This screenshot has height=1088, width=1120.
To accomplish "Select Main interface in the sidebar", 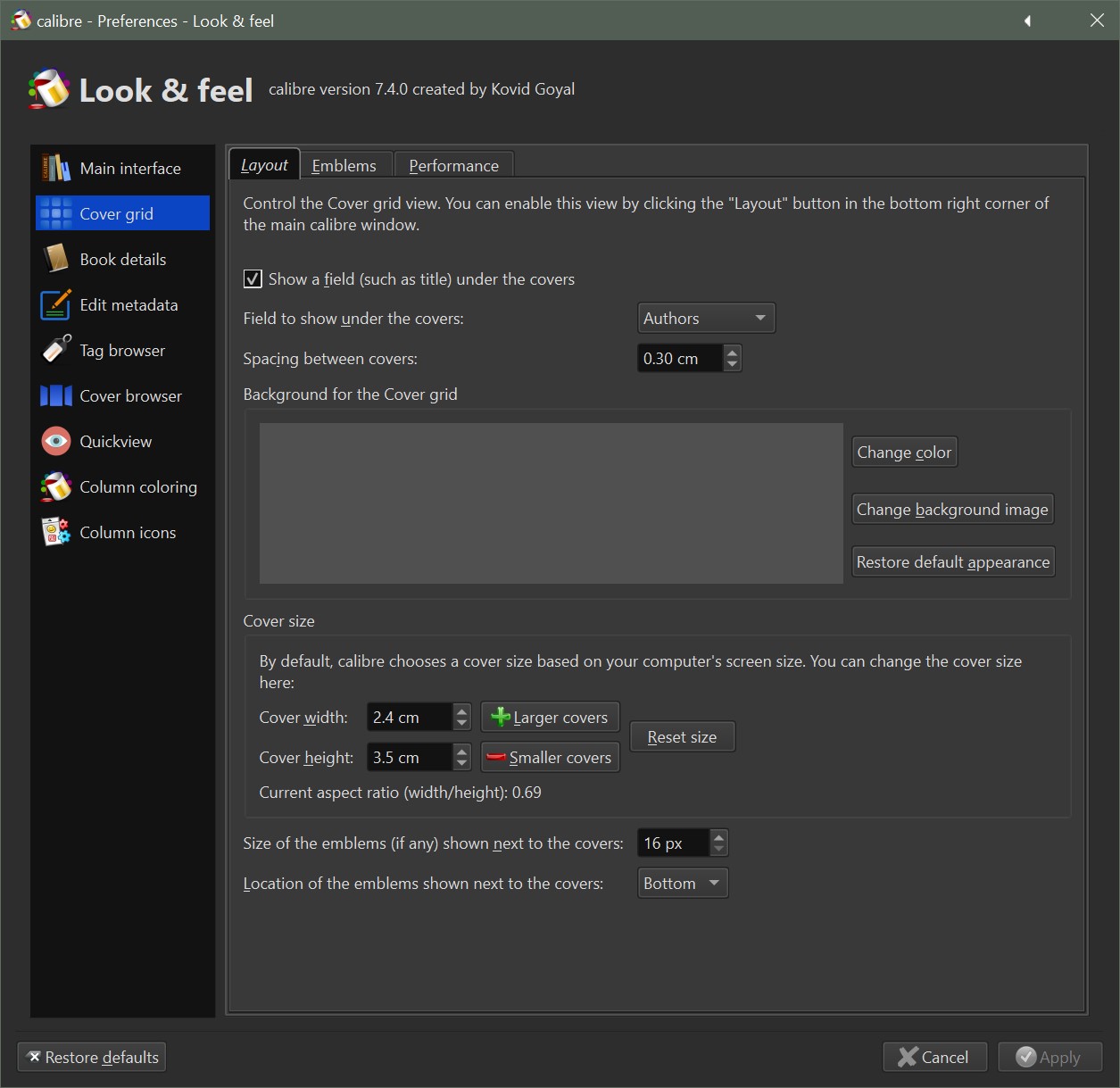I will [x=123, y=168].
